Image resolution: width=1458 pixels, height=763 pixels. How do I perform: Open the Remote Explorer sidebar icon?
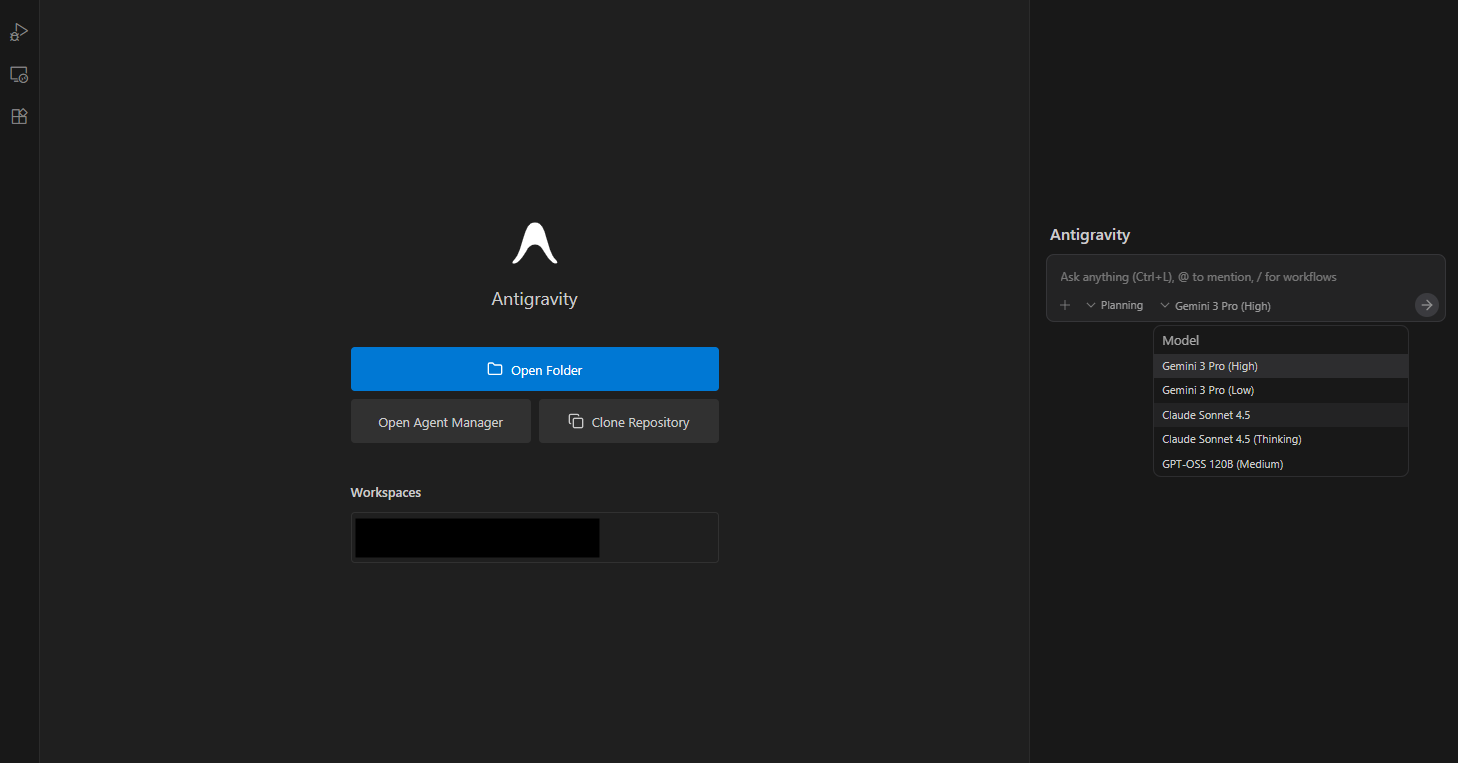(19, 75)
